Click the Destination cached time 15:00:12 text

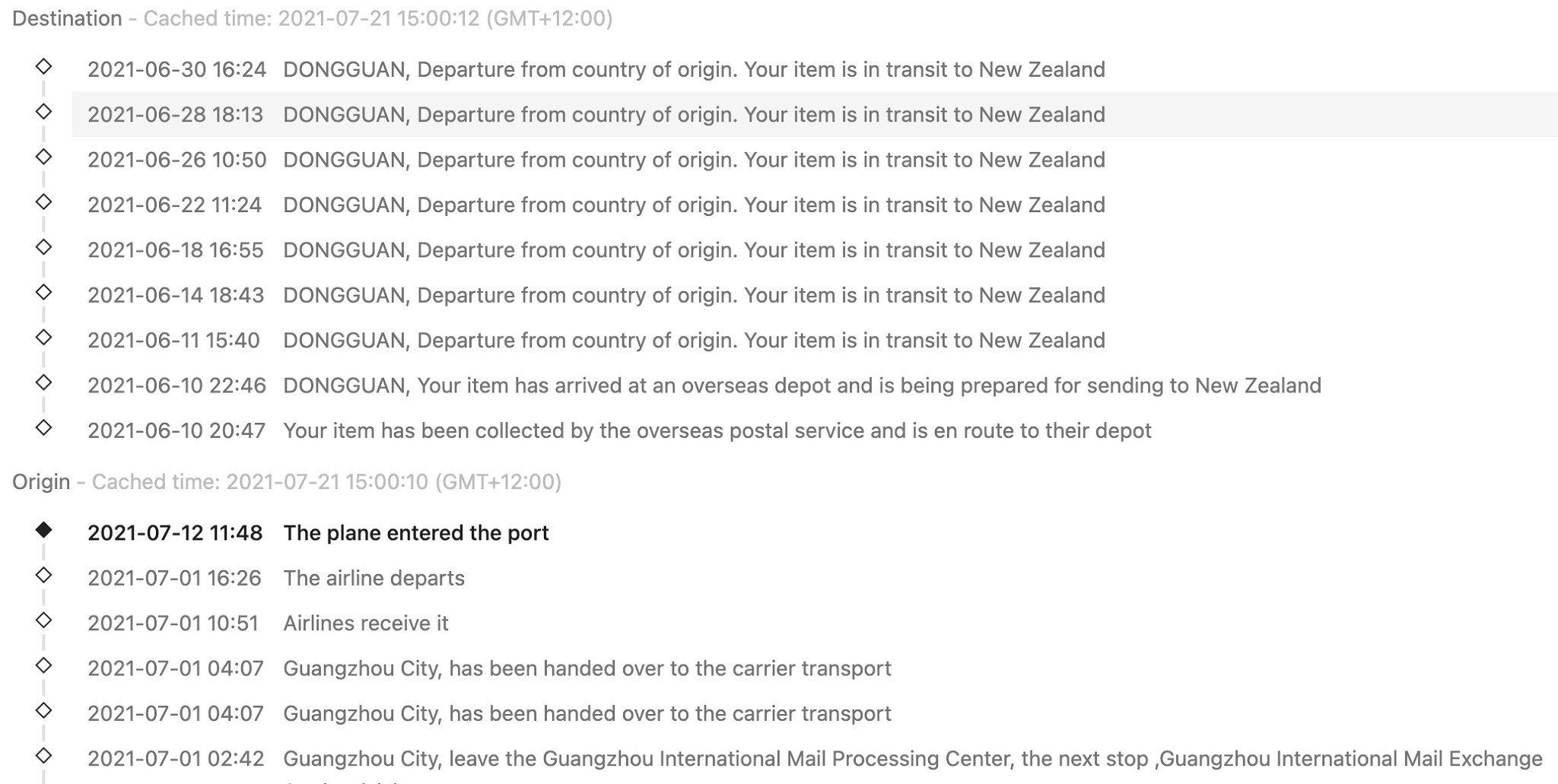378,18
